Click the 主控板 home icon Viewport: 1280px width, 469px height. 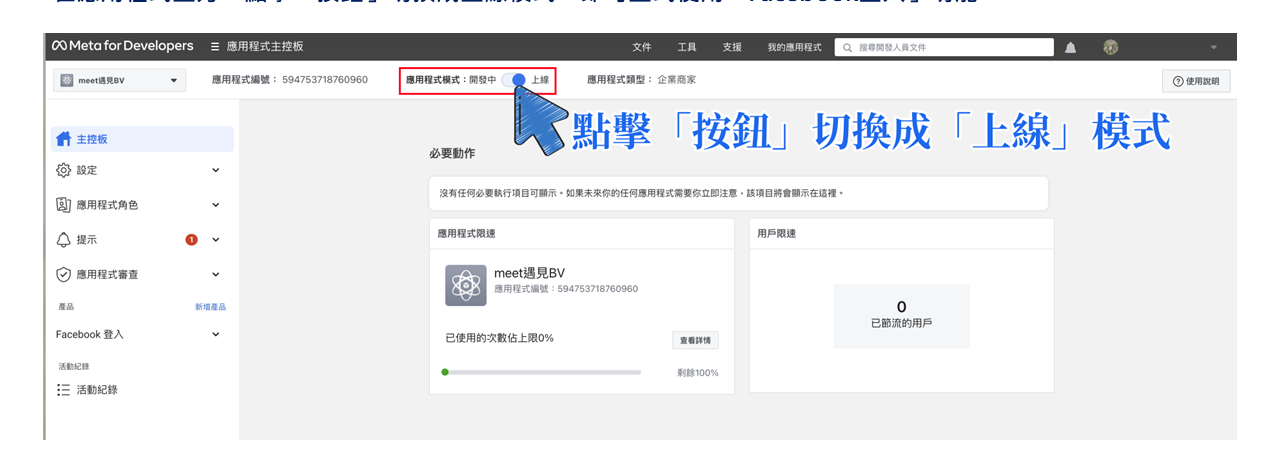[x=64, y=139]
